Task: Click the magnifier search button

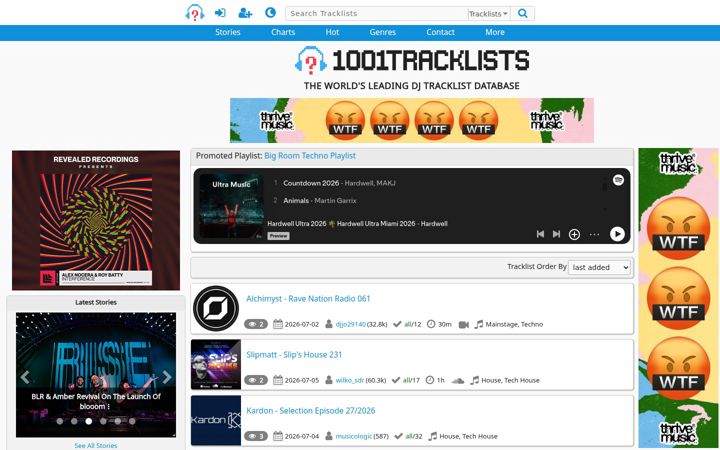Action: [x=523, y=13]
